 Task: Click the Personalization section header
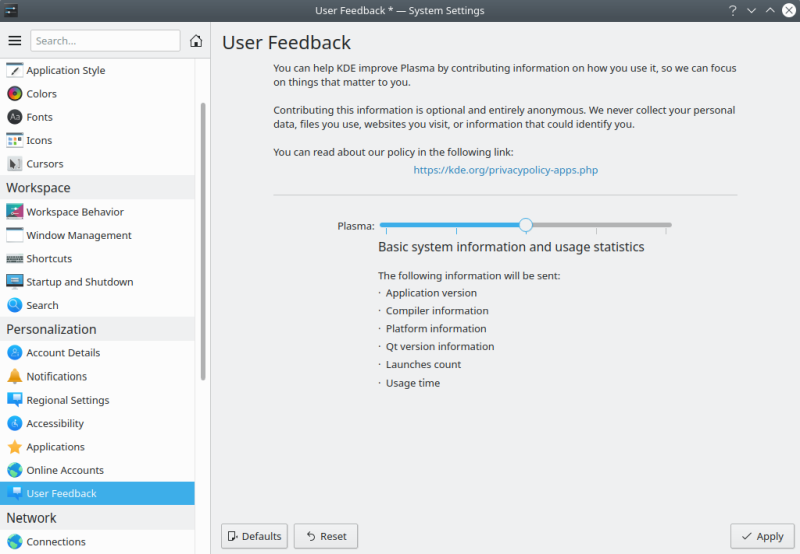pos(97,329)
